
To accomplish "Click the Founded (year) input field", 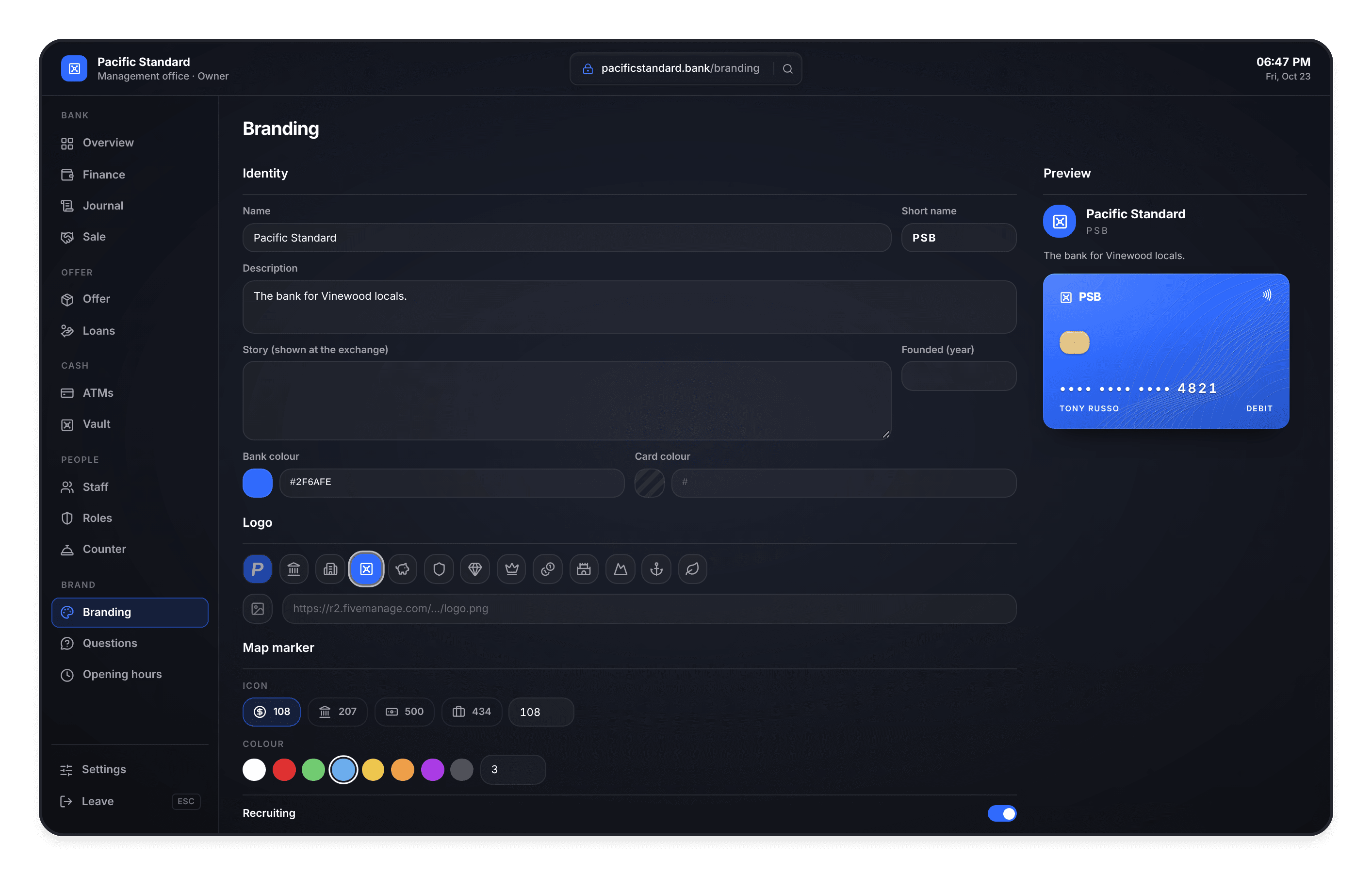I will tap(958, 376).
